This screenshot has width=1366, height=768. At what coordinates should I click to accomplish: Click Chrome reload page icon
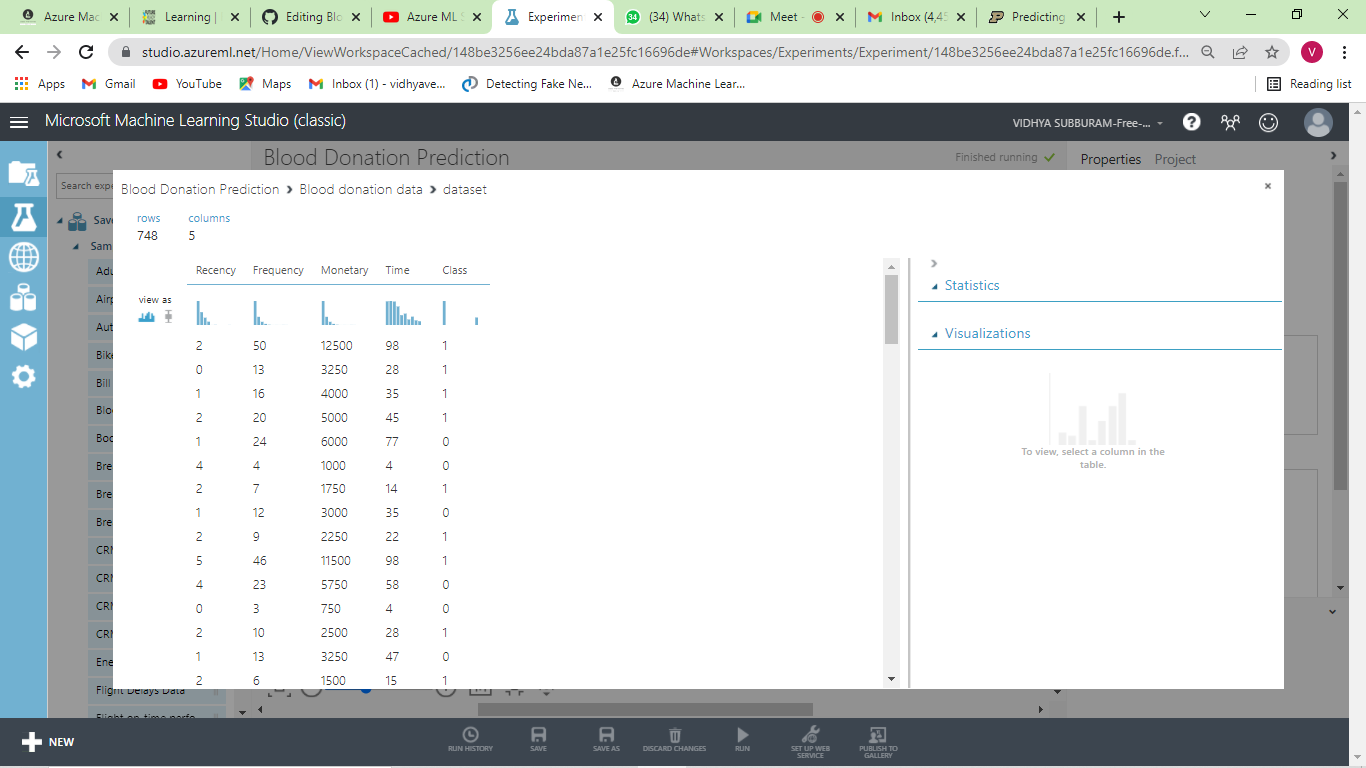click(86, 52)
